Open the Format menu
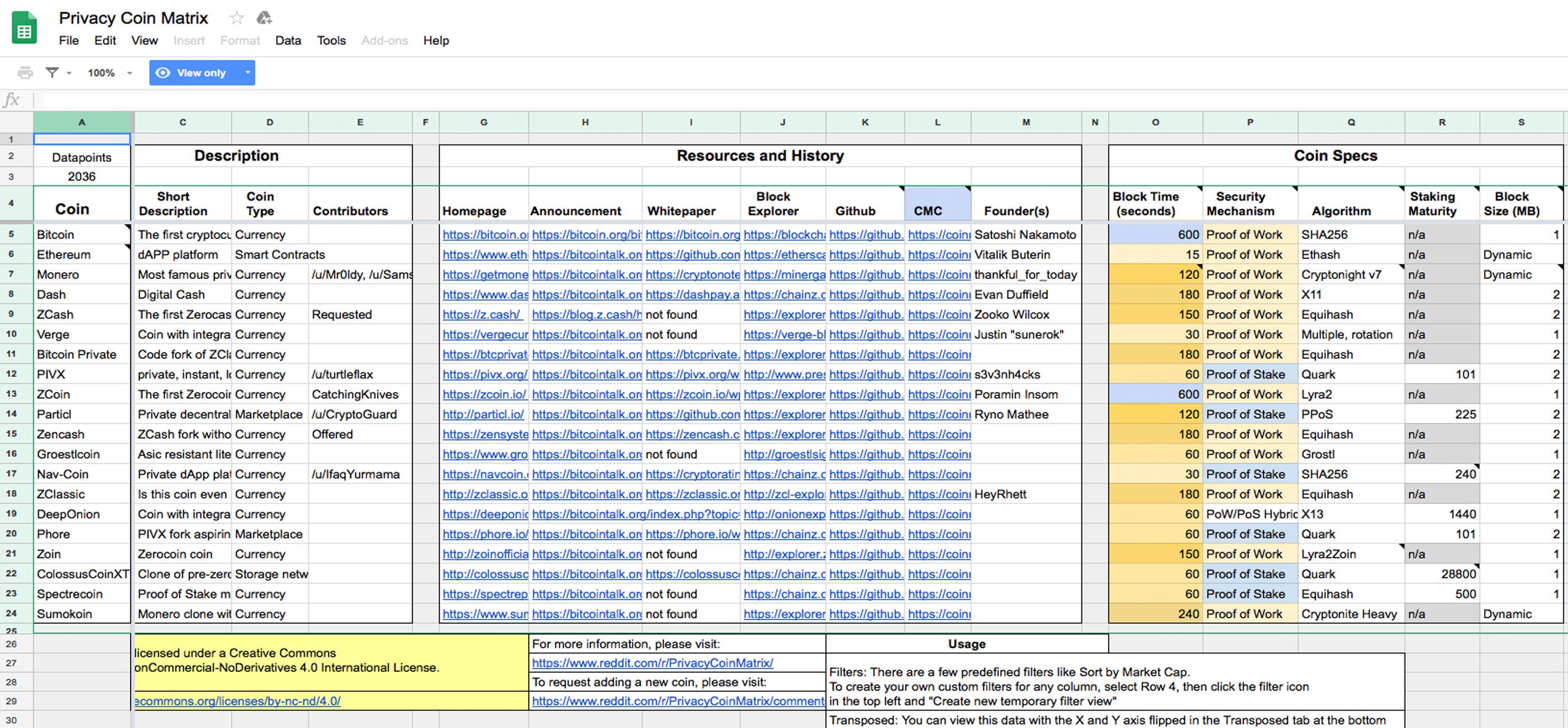Image resolution: width=1568 pixels, height=728 pixels. pyautogui.click(x=239, y=40)
